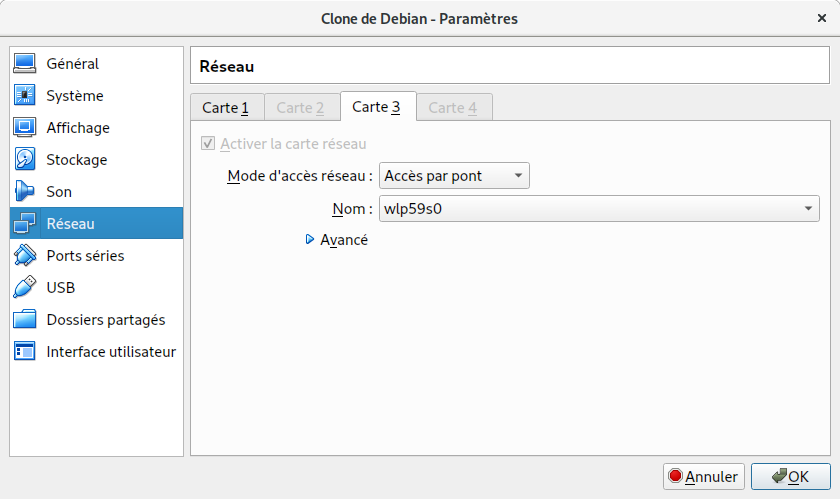Select the Système chip icon

[25, 95]
